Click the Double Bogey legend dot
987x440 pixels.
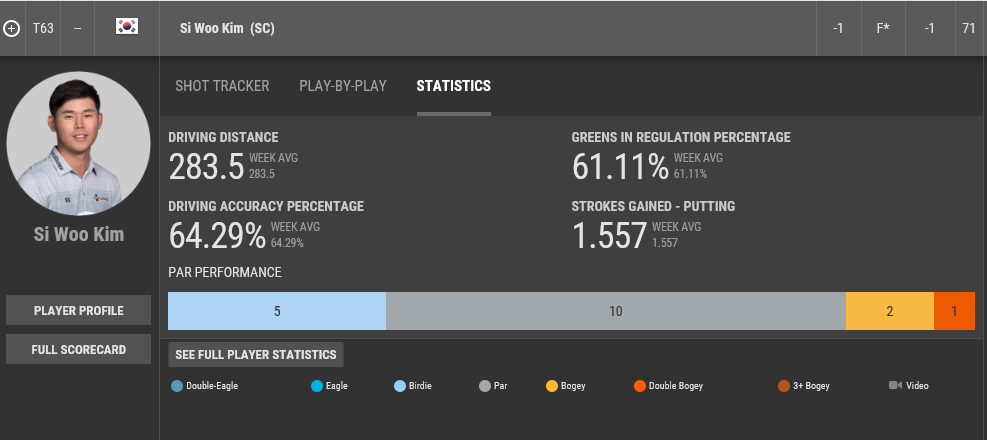640,385
